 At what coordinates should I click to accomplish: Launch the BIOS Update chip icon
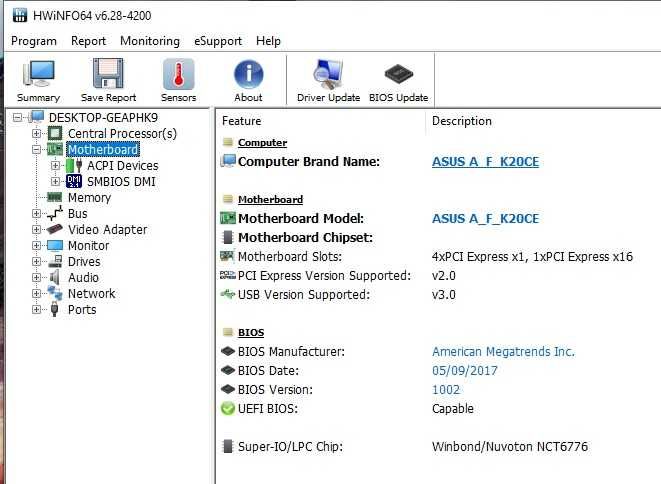[x=398, y=74]
